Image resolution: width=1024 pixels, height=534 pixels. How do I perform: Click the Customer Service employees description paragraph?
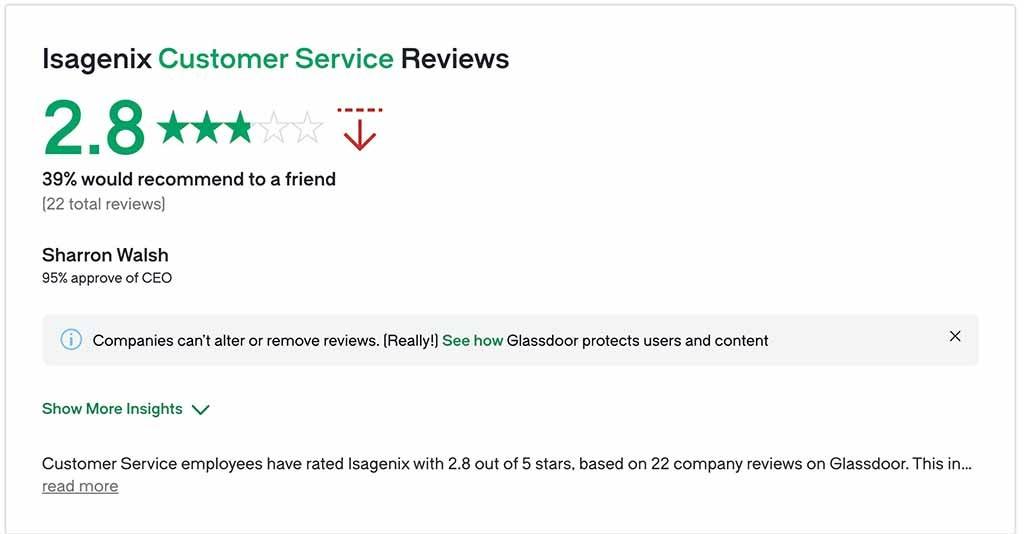coord(507,464)
